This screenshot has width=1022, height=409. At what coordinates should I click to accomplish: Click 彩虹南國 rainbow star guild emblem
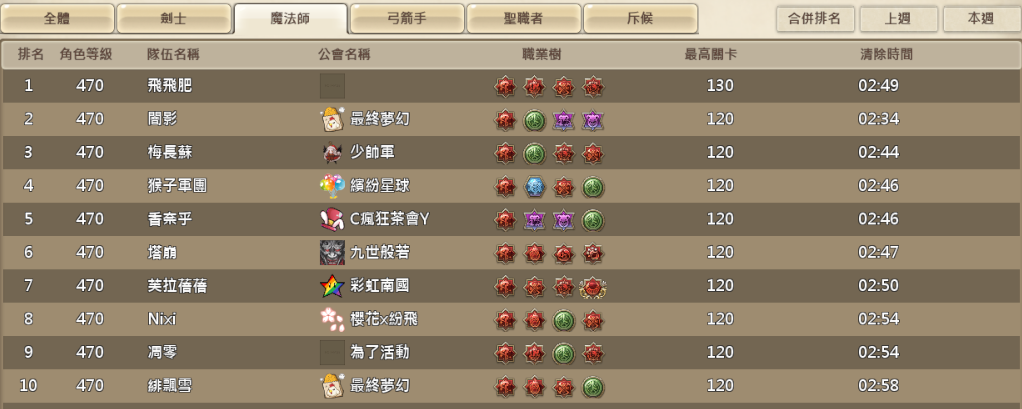332,285
